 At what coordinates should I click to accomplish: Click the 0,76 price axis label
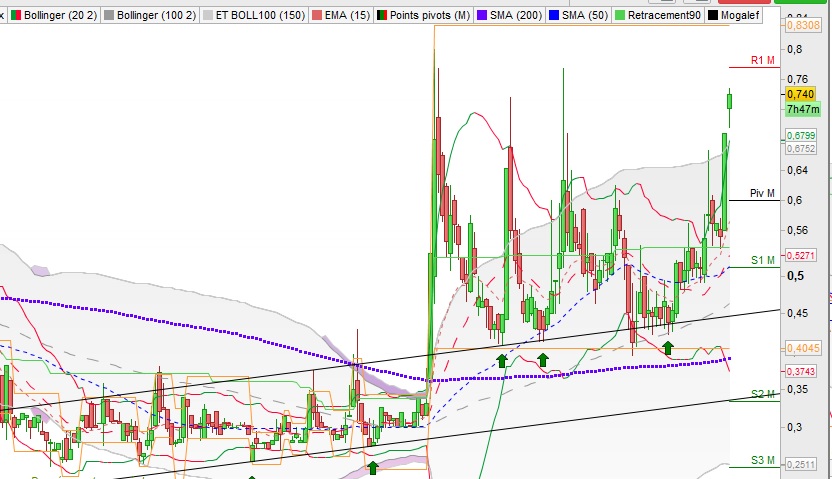[798, 80]
